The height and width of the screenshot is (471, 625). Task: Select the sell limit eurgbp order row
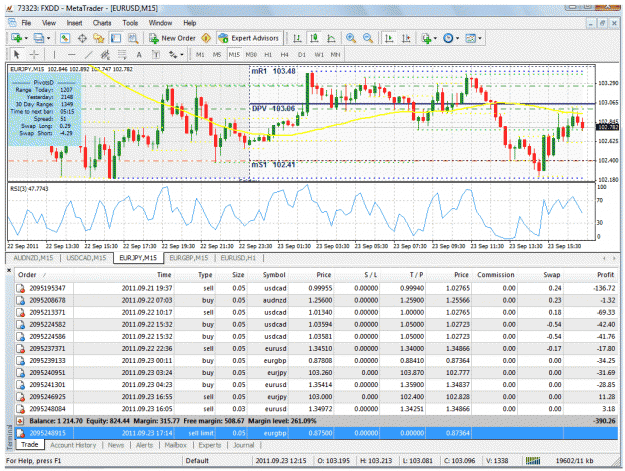coord(316,433)
